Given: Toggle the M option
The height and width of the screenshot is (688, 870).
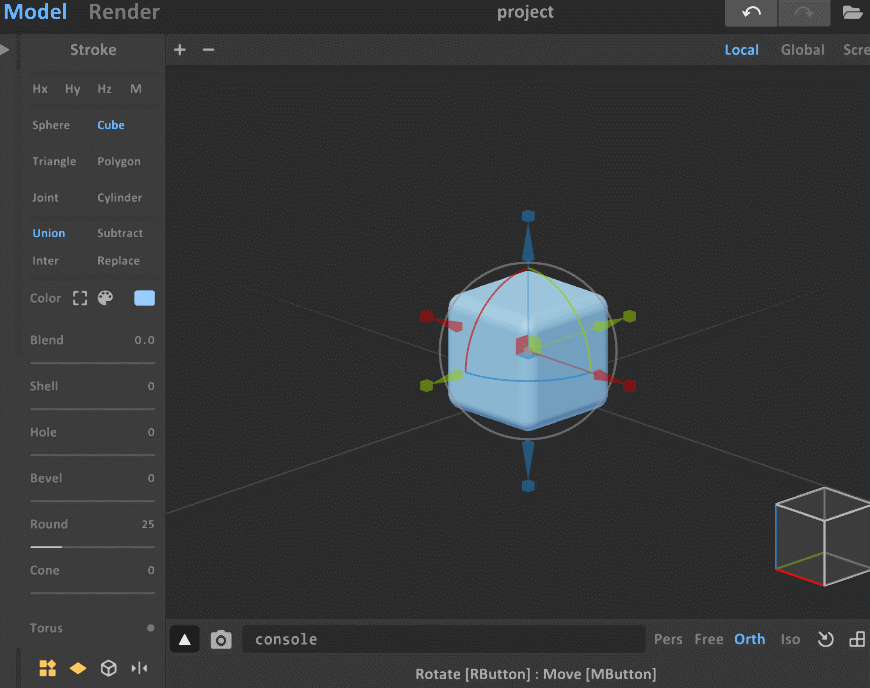Looking at the screenshot, I should pyautogui.click(x=136, y=89).
